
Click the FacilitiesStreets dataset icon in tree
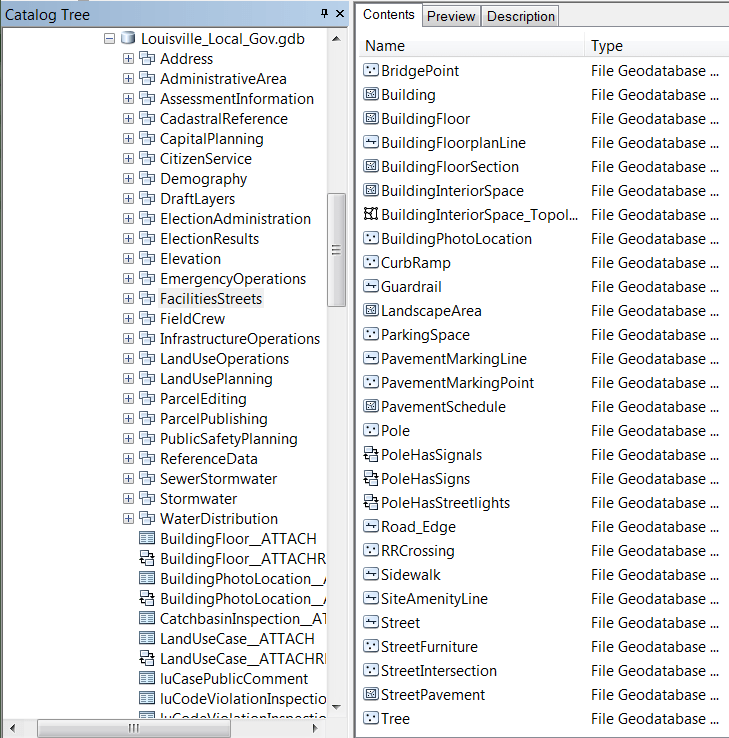(x=147, y=298)
